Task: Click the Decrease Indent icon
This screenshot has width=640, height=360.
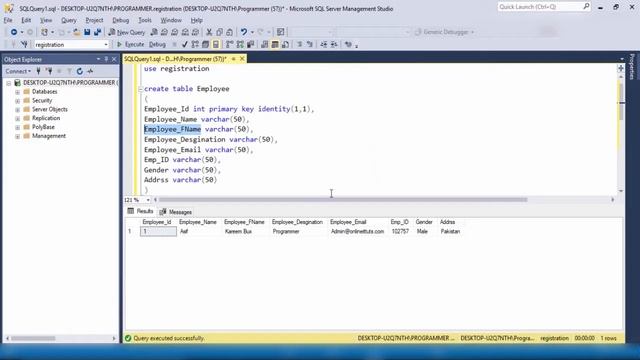Action: (324, 44)
